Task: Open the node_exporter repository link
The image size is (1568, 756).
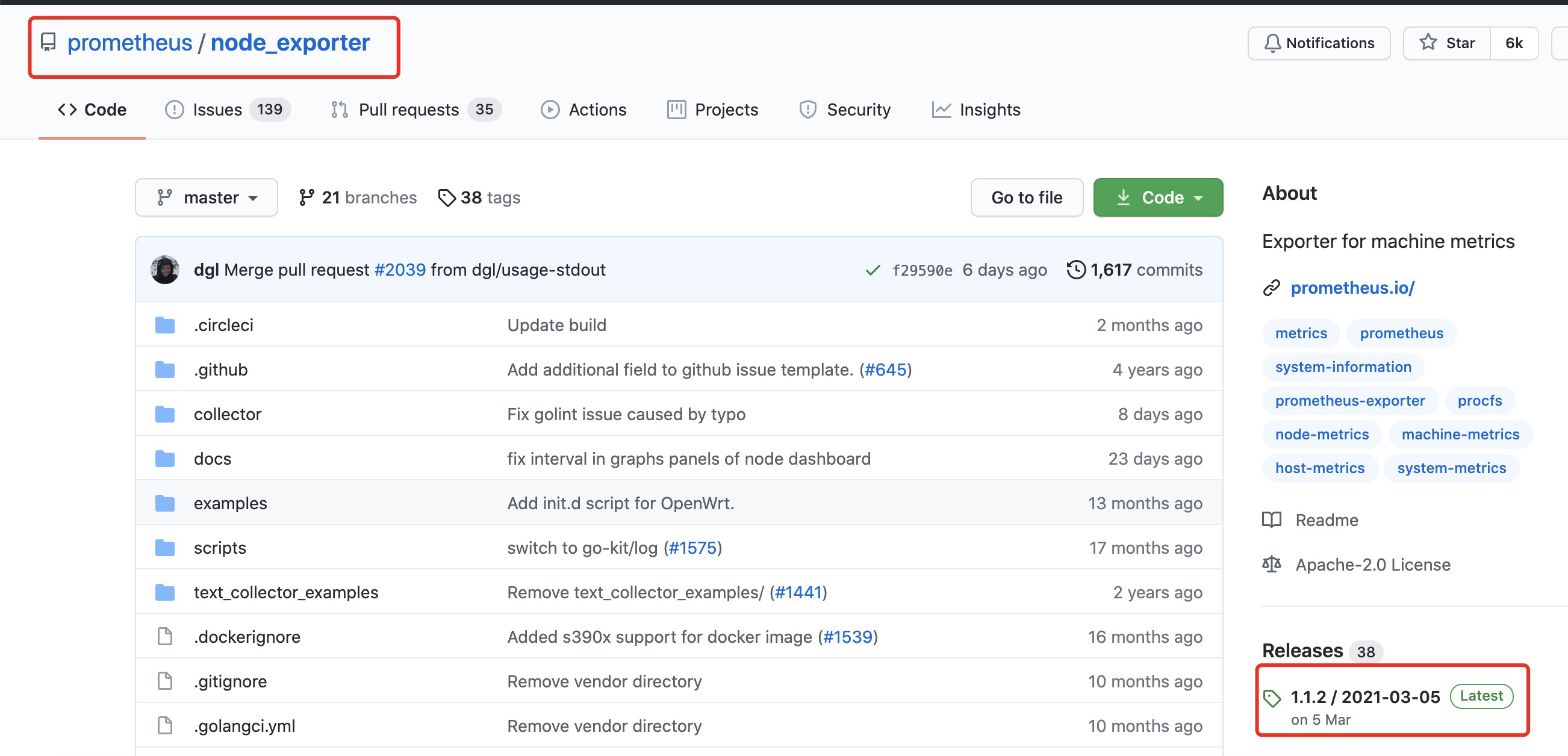Action: pyautogui.click(x=290, y=43)
